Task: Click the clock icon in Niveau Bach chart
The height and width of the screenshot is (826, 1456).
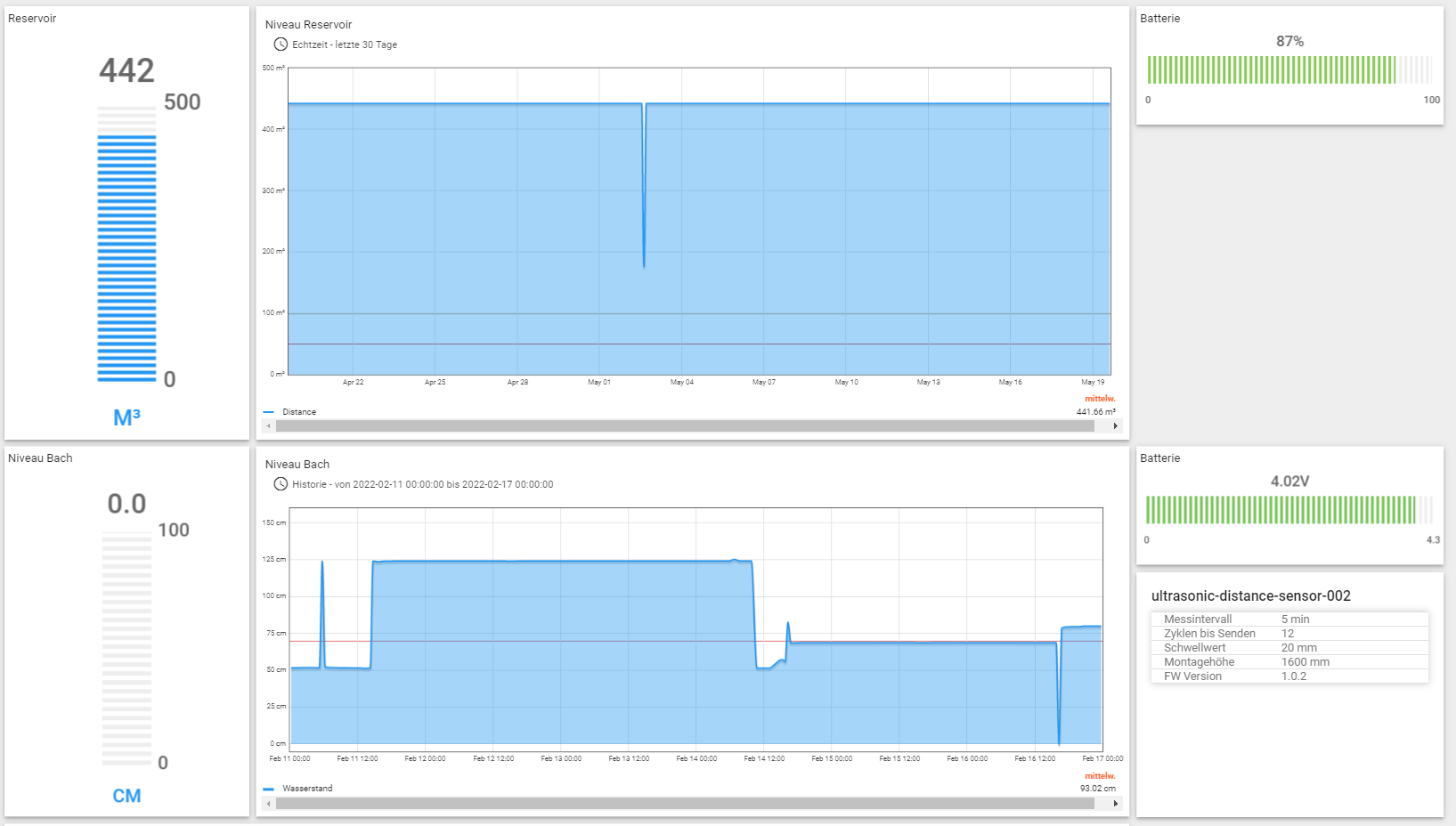Action: 281,484
